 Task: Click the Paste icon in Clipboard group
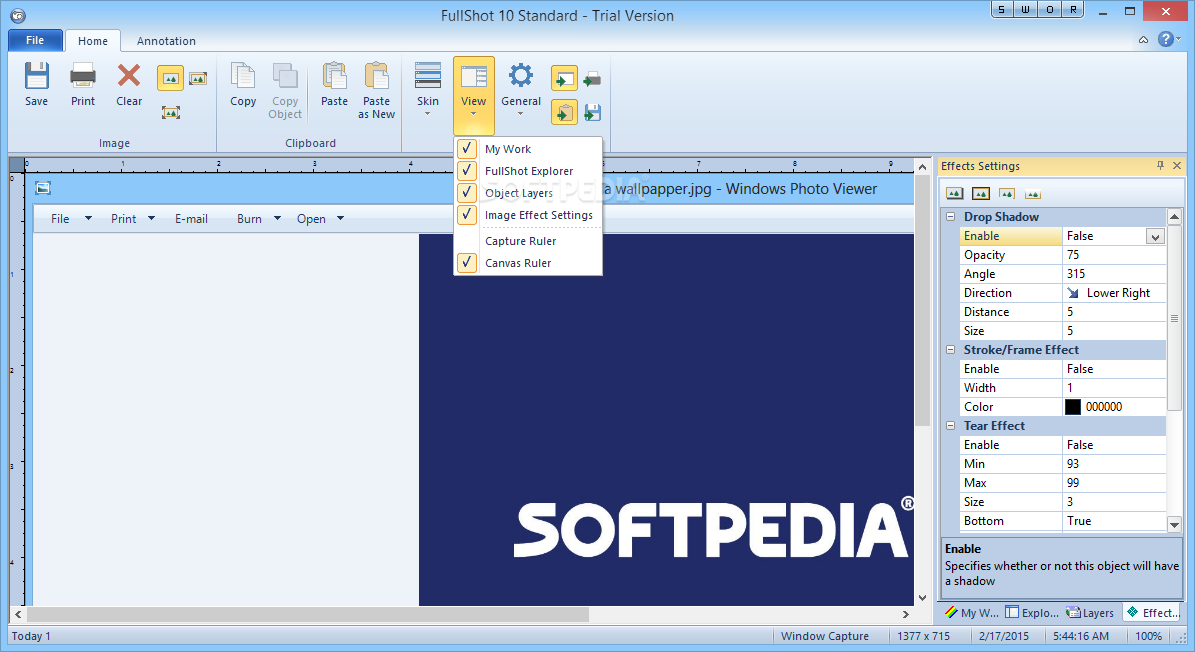[334, 85]
